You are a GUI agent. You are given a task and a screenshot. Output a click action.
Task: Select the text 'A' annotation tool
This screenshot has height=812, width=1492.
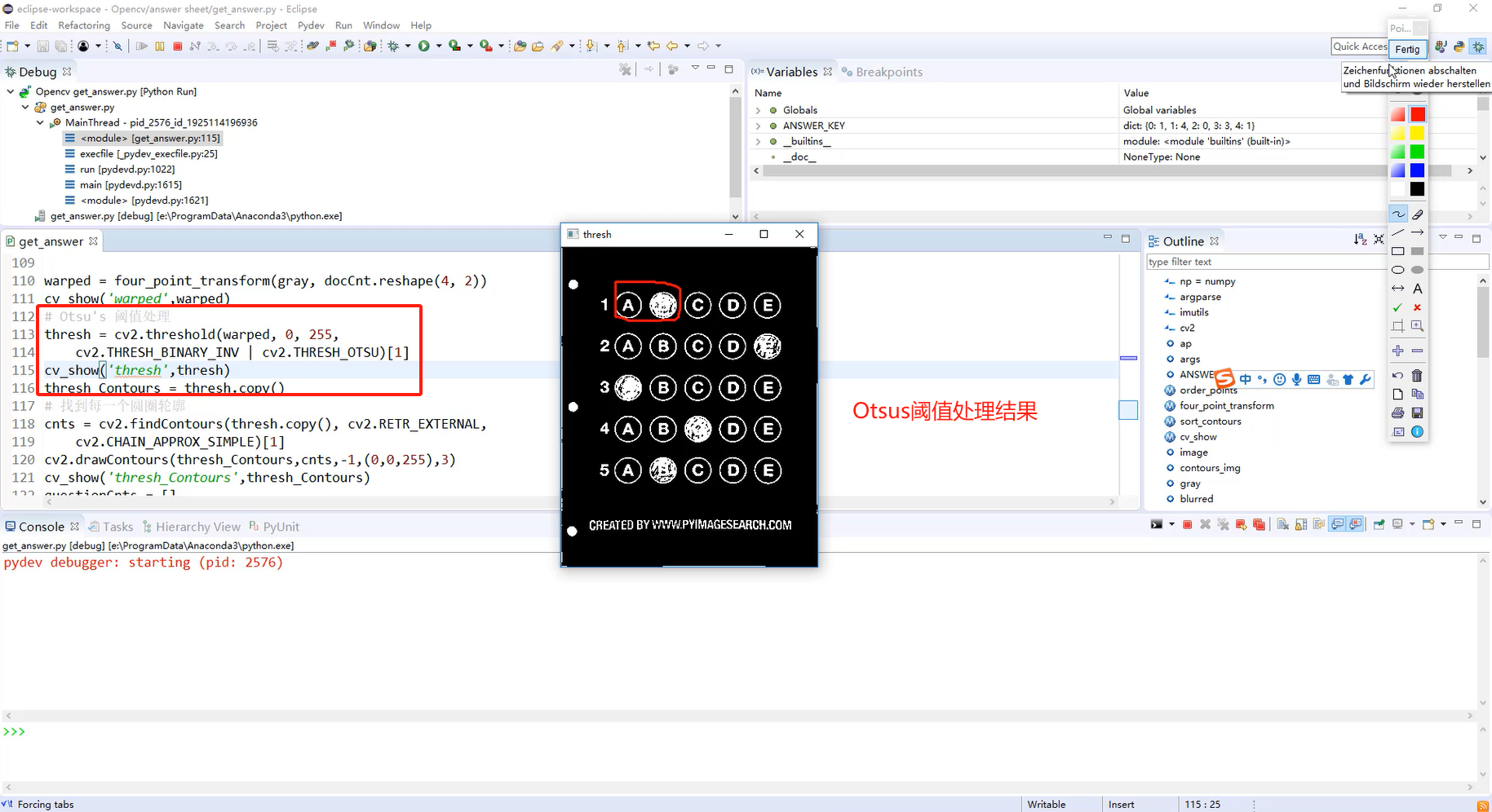click(1418, 289)
